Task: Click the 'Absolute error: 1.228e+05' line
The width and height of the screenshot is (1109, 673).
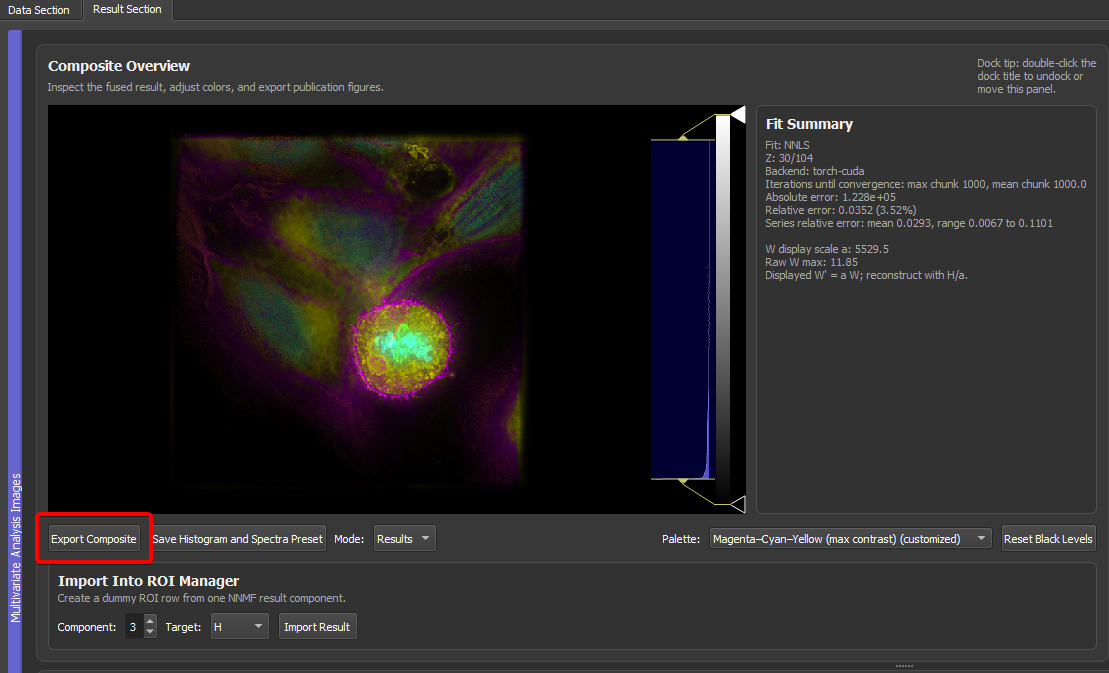Action: point(830,197)
